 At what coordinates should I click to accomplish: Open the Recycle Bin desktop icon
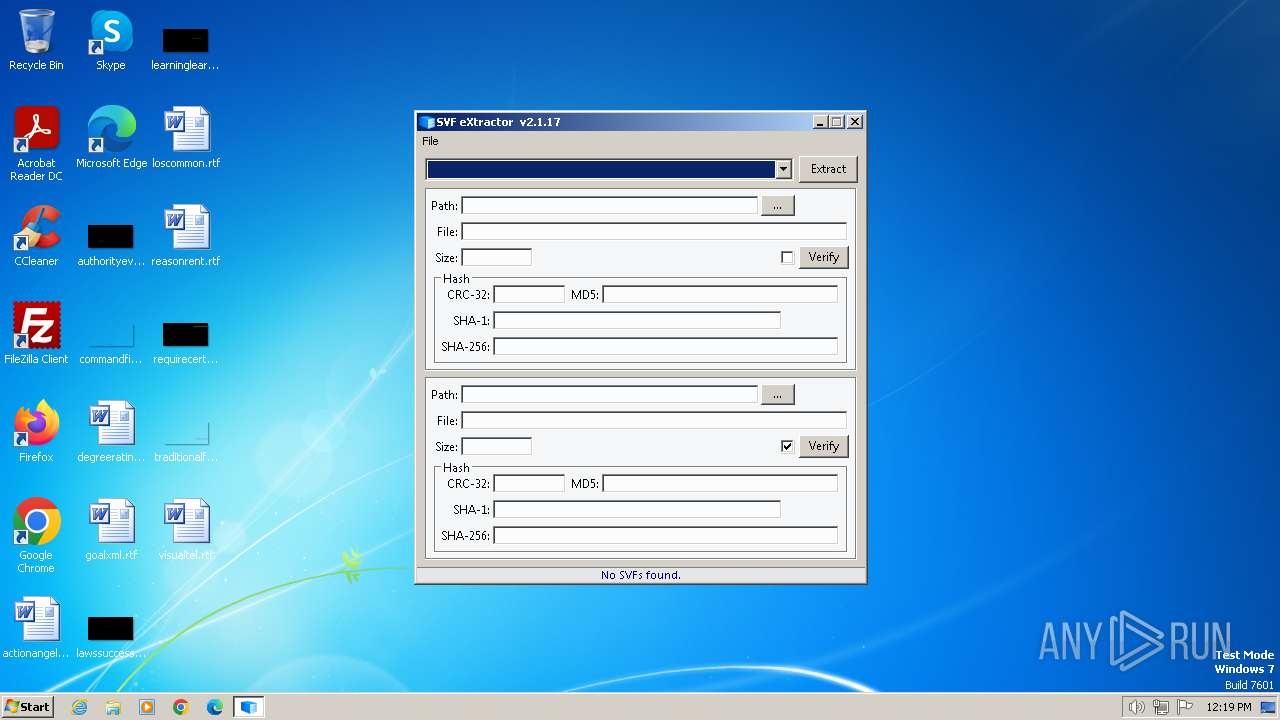(x=36, y=40)
